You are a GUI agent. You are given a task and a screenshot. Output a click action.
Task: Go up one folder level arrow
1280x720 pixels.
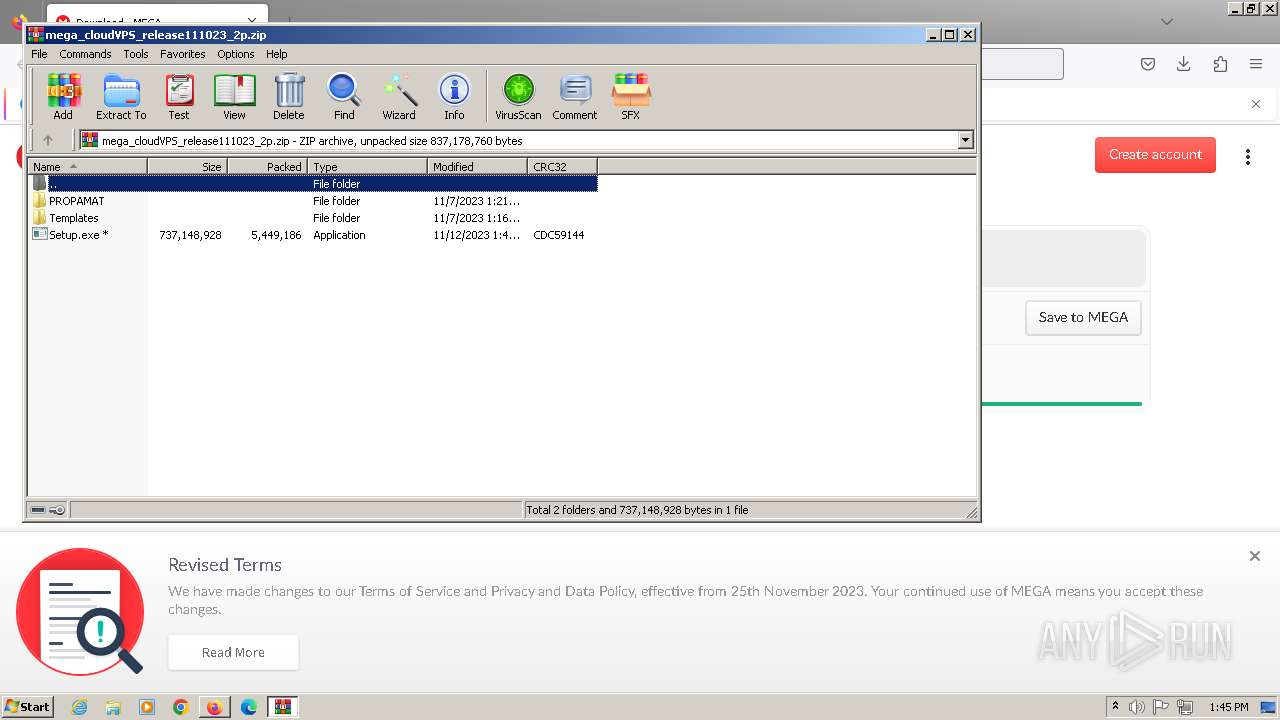pyautogui.click(x=47, y=141)
